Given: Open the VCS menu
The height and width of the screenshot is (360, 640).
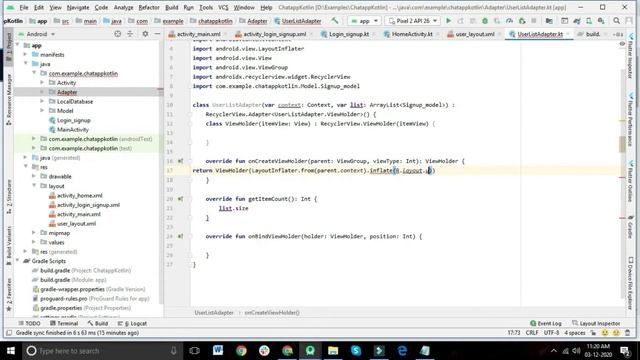Looking at the screenshot, I should point(223,7).
